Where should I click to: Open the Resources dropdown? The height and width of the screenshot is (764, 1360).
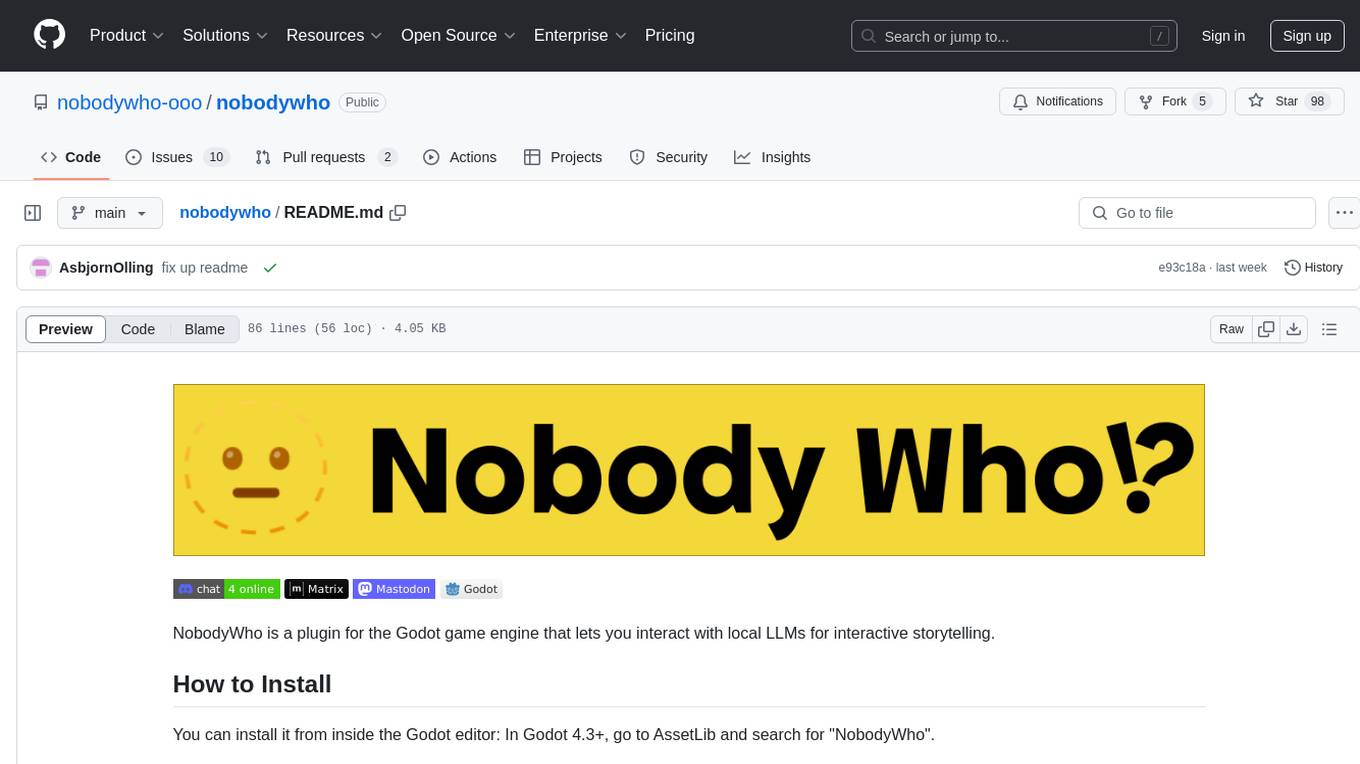334,35
